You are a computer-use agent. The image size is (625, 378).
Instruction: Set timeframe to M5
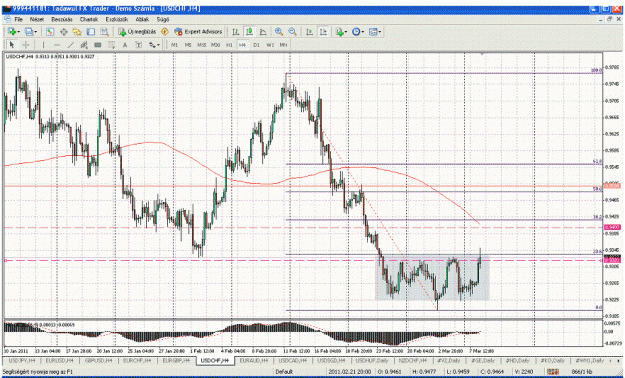click(188, 45)
